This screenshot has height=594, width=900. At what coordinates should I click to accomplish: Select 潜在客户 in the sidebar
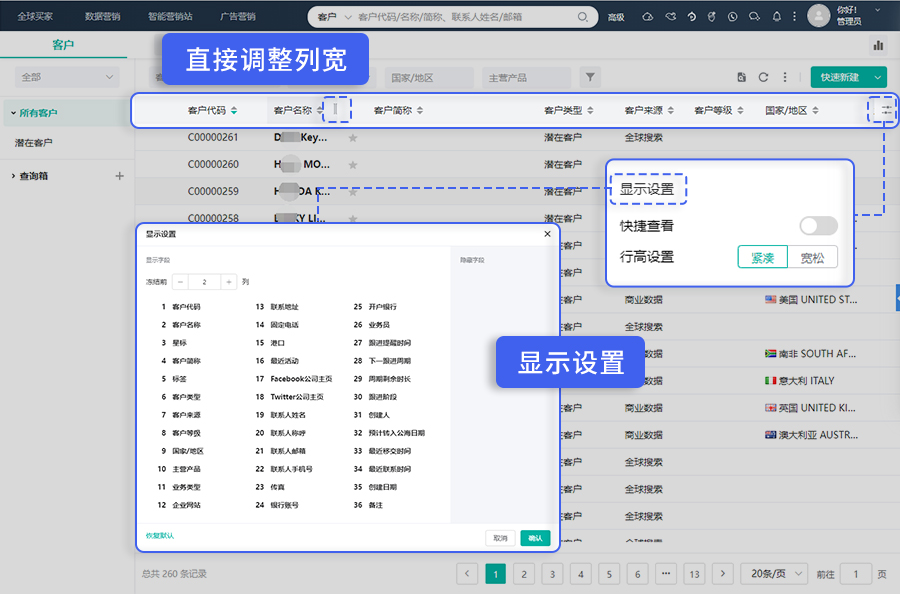click(33, 142)
